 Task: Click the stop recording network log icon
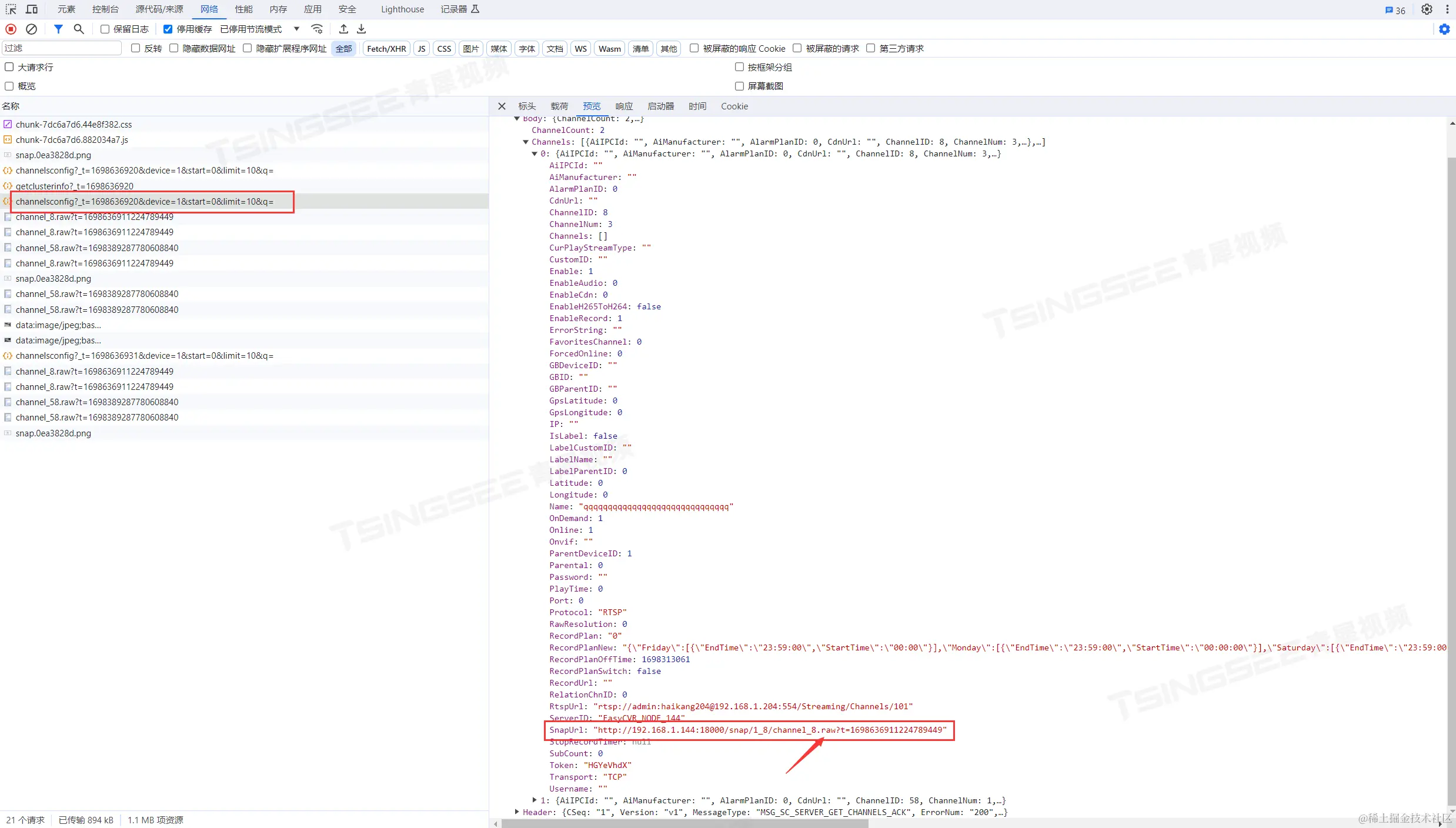[11, 29]
